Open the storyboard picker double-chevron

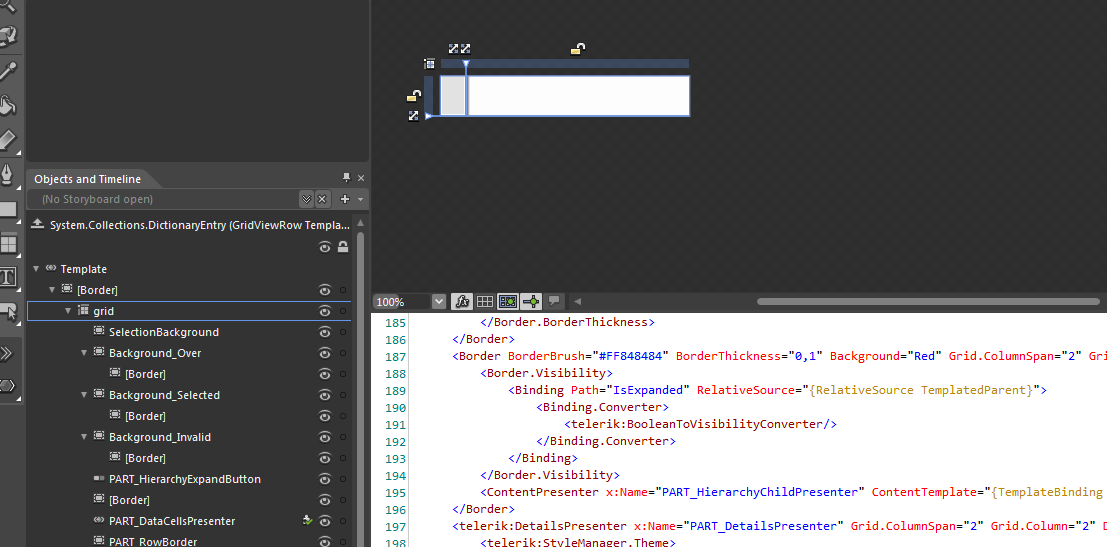306,199
